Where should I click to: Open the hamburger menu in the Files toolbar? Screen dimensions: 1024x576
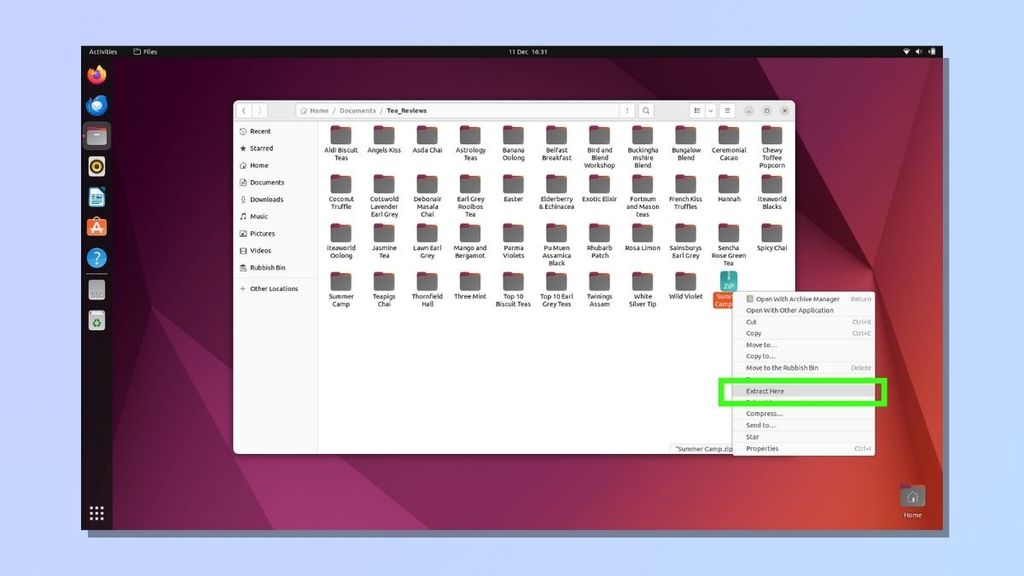tap(728, 110)
